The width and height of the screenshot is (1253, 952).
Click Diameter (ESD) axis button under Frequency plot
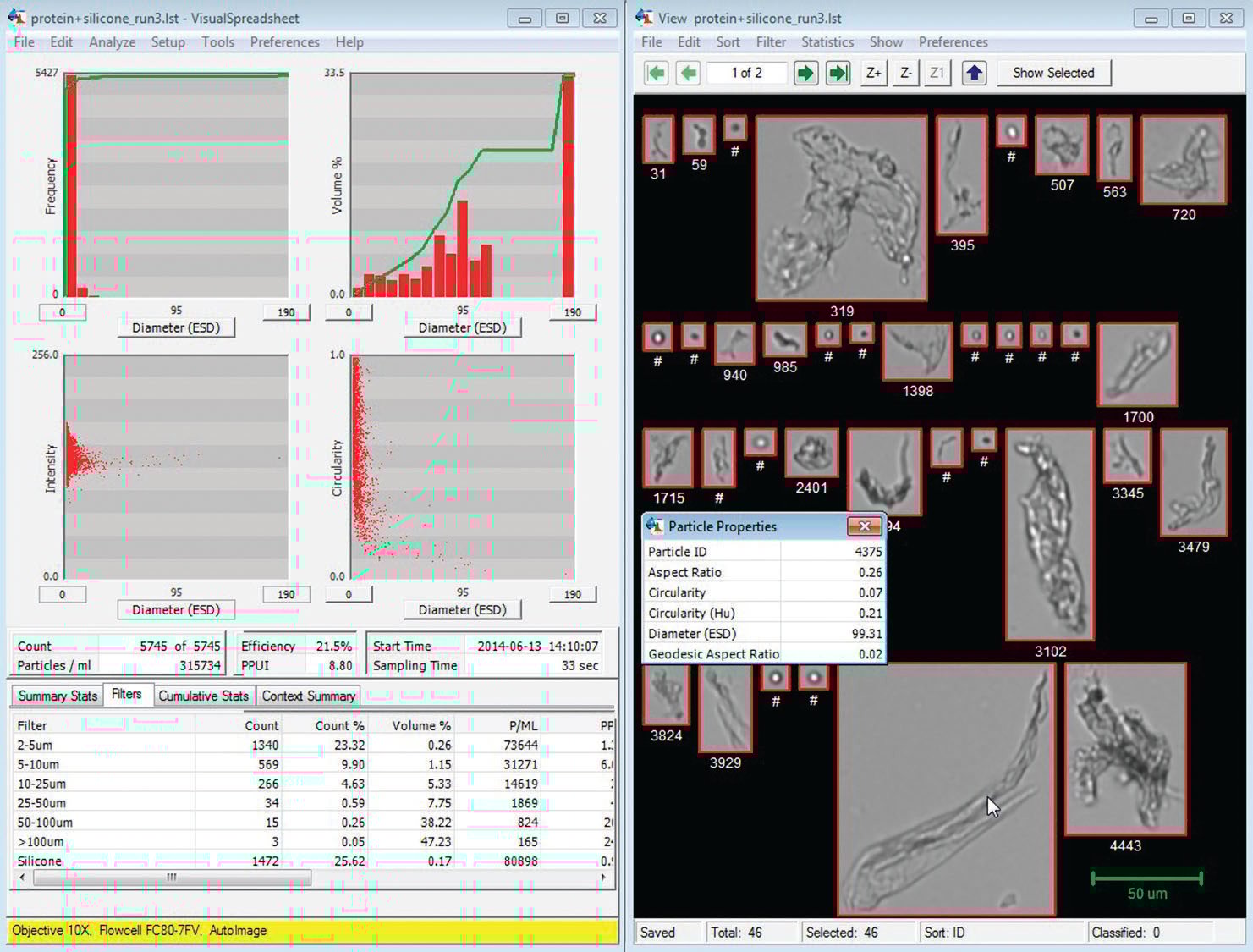click(176, 328)
